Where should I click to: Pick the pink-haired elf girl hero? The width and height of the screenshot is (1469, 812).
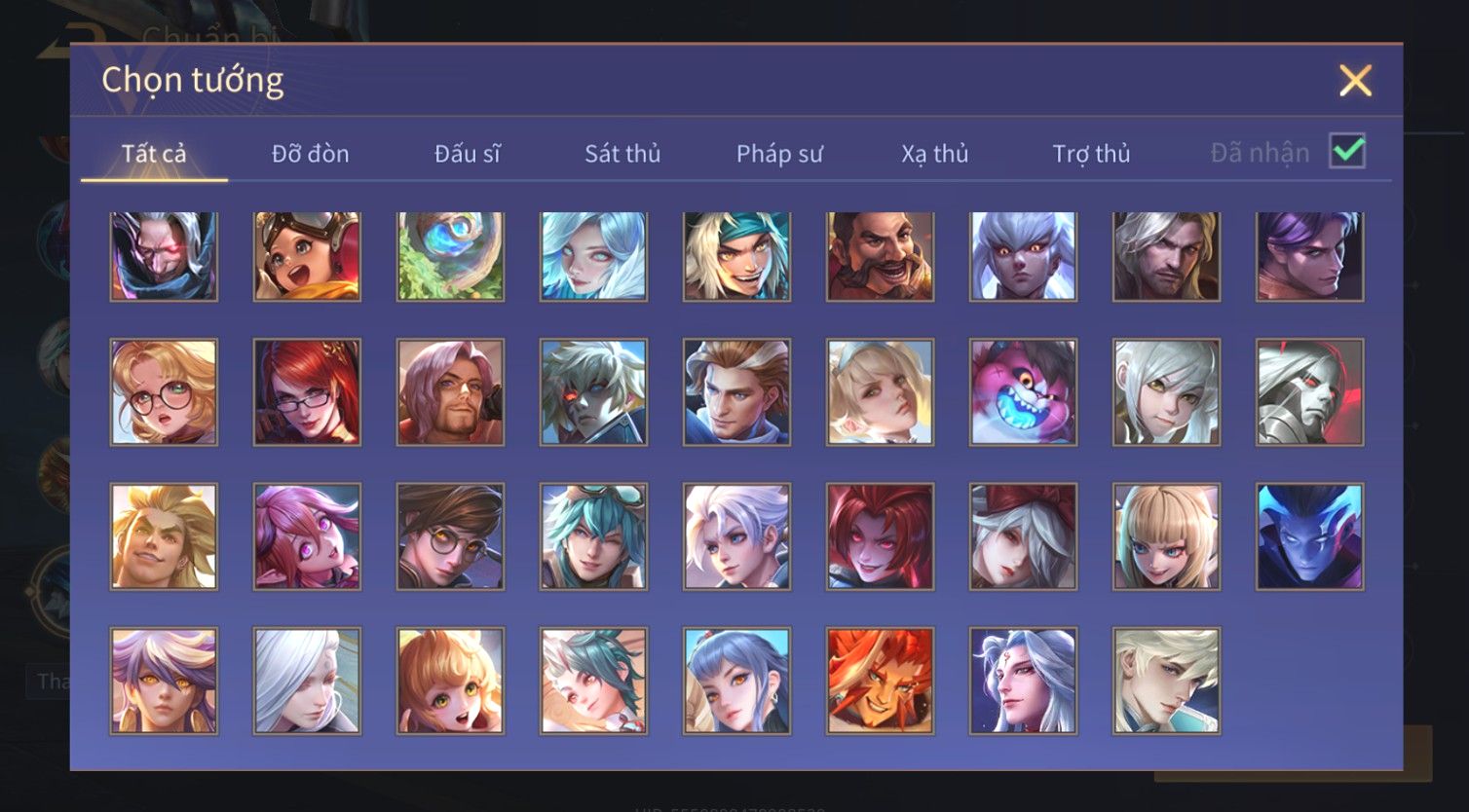[307, 536]
